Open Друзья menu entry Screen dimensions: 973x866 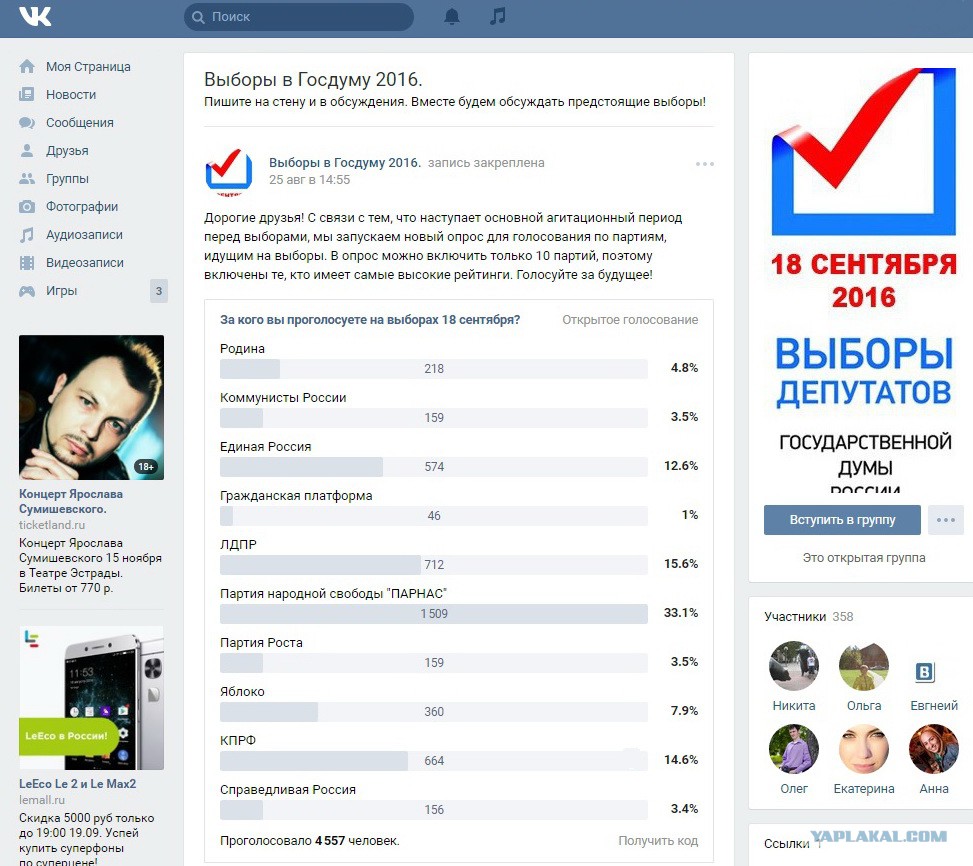tap(67, 150)
